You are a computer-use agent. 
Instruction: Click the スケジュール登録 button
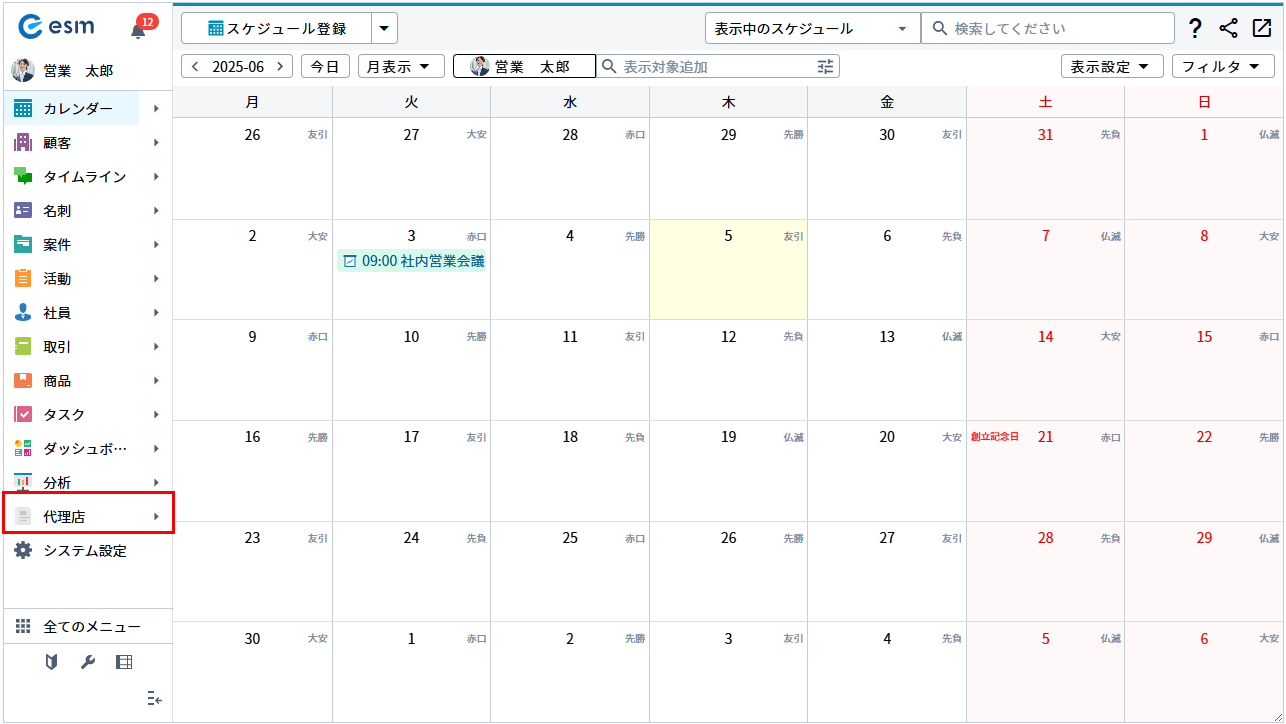tap(277, 29)
